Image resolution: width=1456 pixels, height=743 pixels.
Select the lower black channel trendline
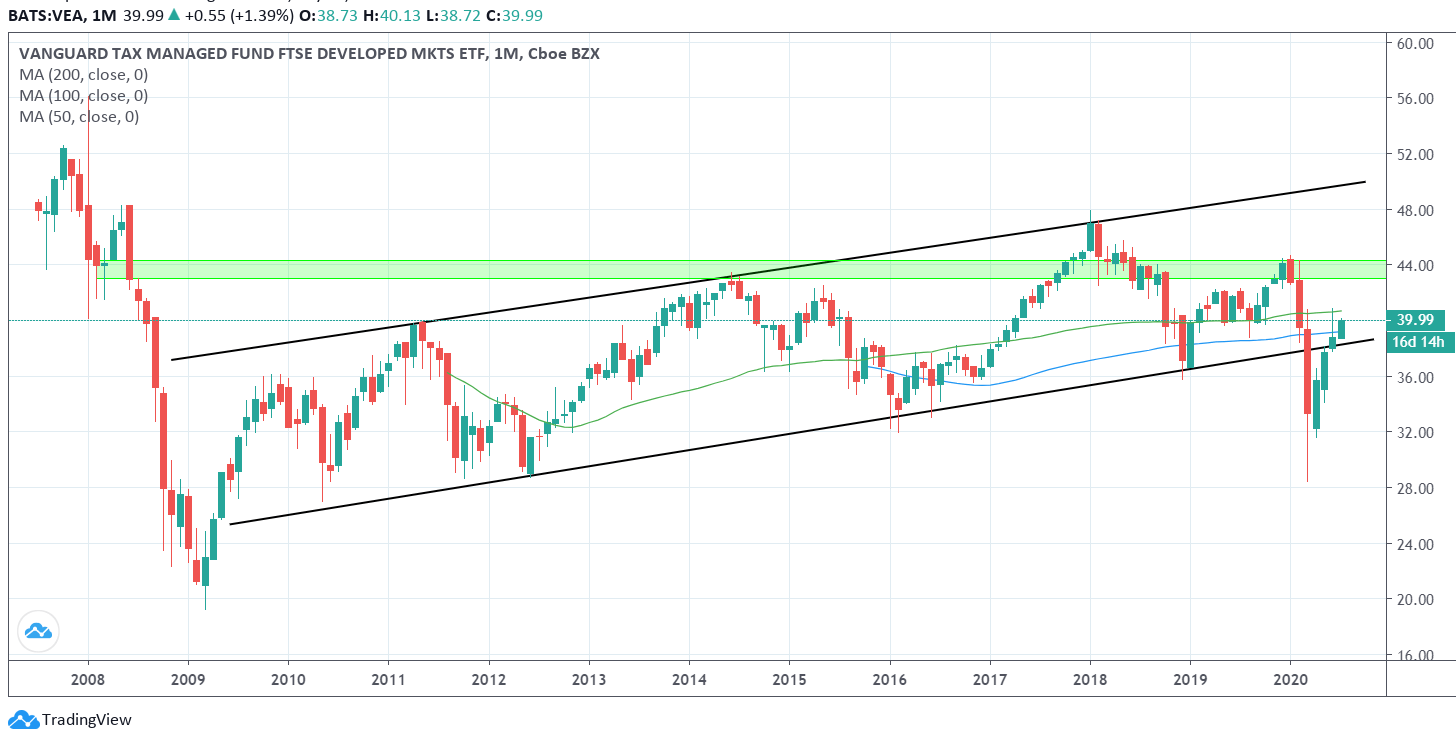click(x=801, y=432)
